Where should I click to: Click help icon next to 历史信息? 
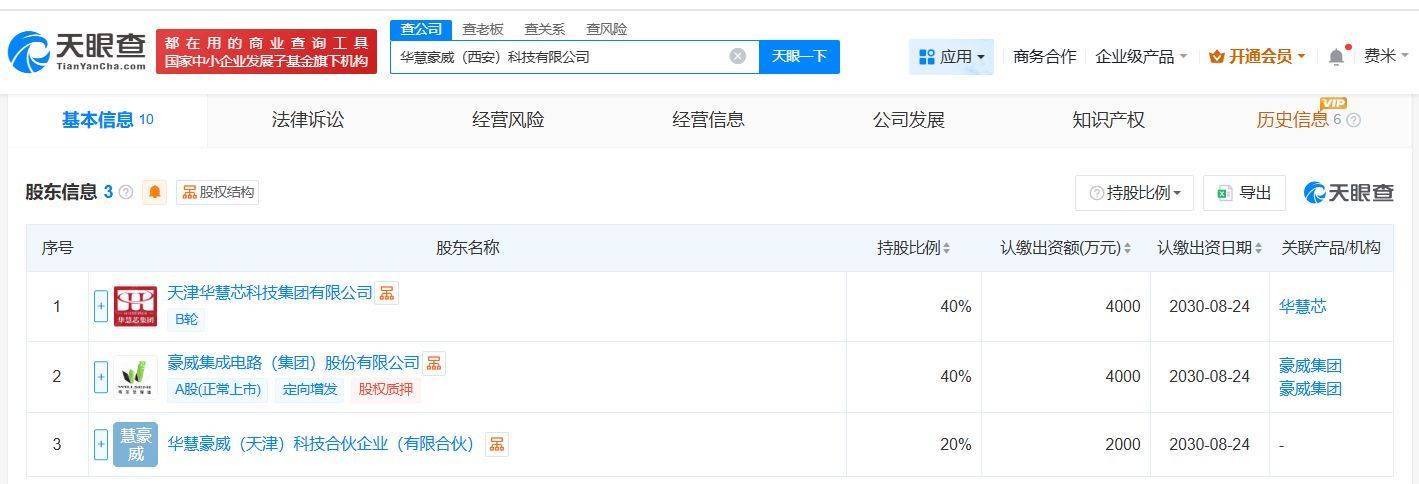[x=1354, y=121]
